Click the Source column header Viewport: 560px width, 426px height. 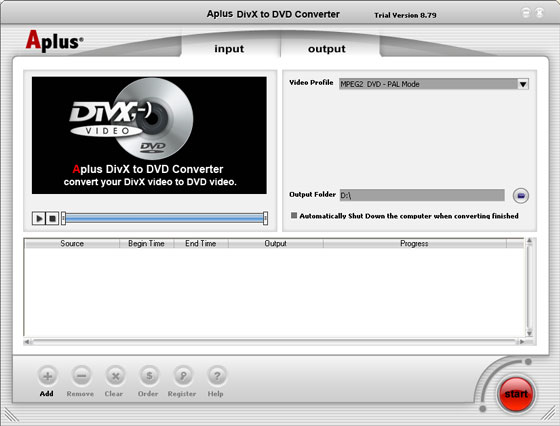point(72,244)
